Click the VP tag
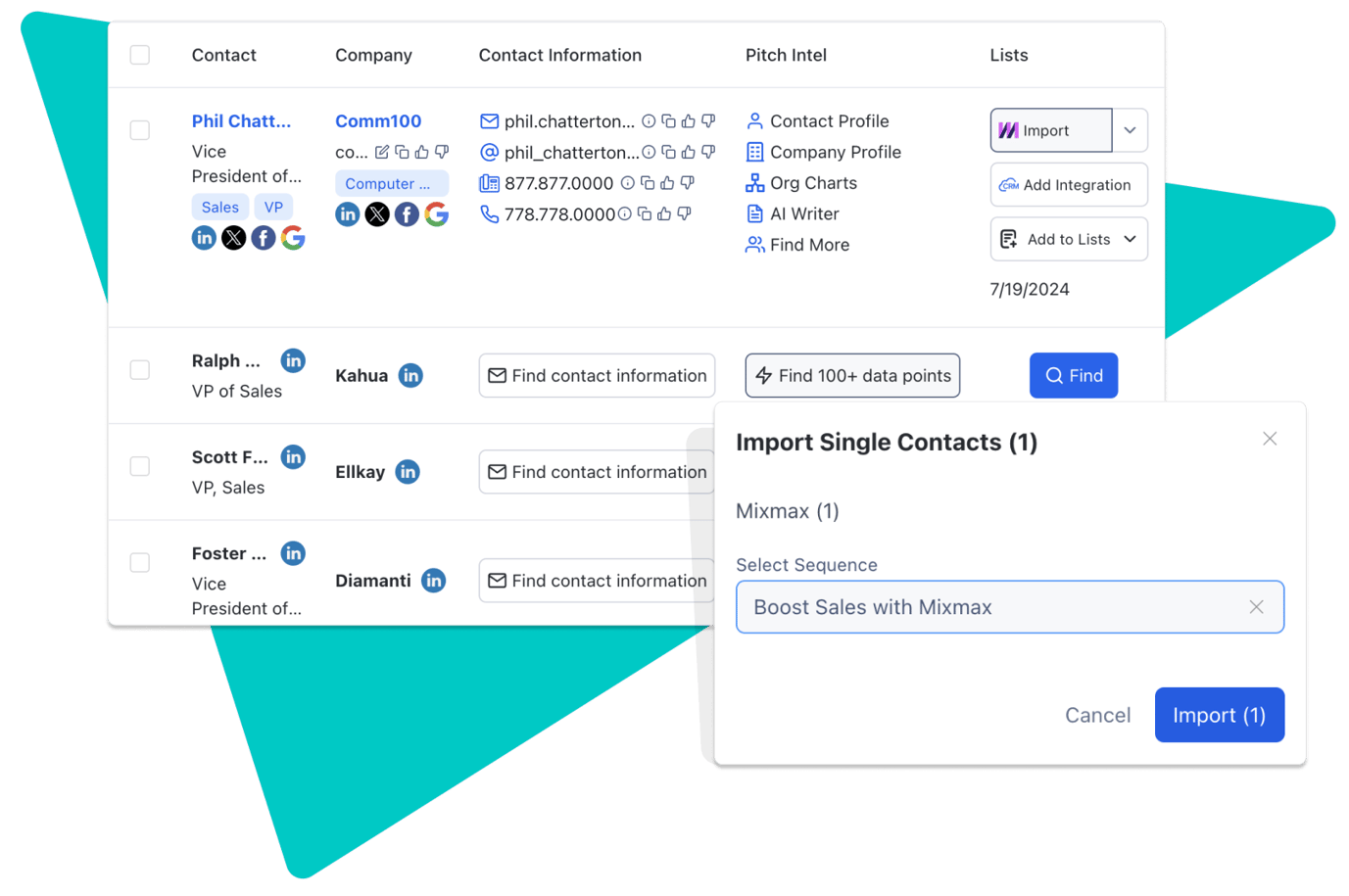The width and height of the screenshot is (1349, 896). click(x=273, y=207)
